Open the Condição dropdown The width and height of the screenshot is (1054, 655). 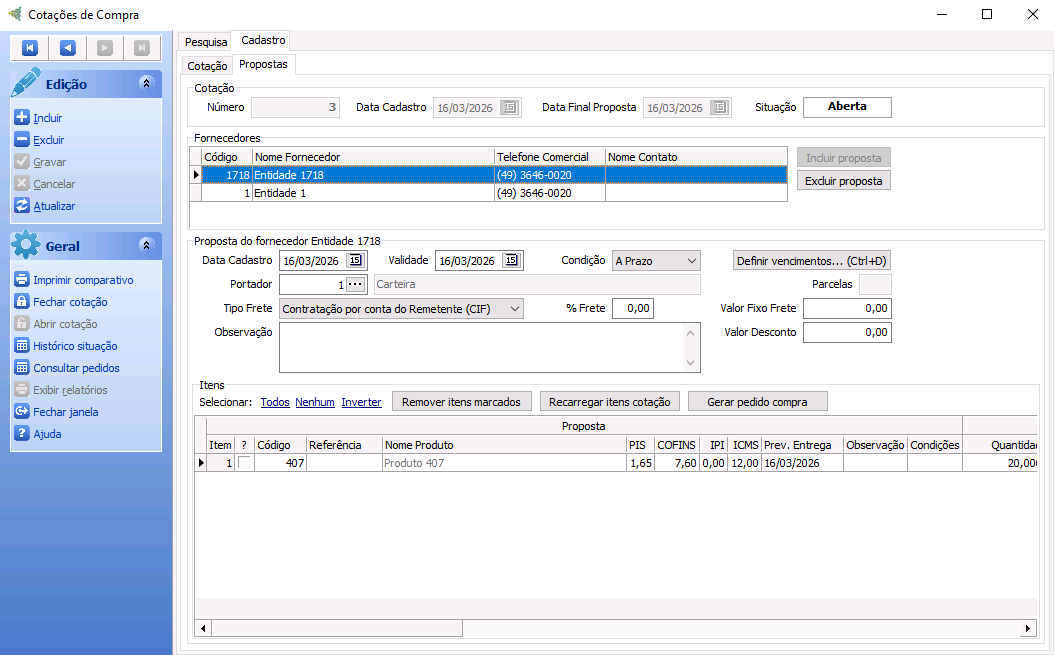(x=691, y=261)
